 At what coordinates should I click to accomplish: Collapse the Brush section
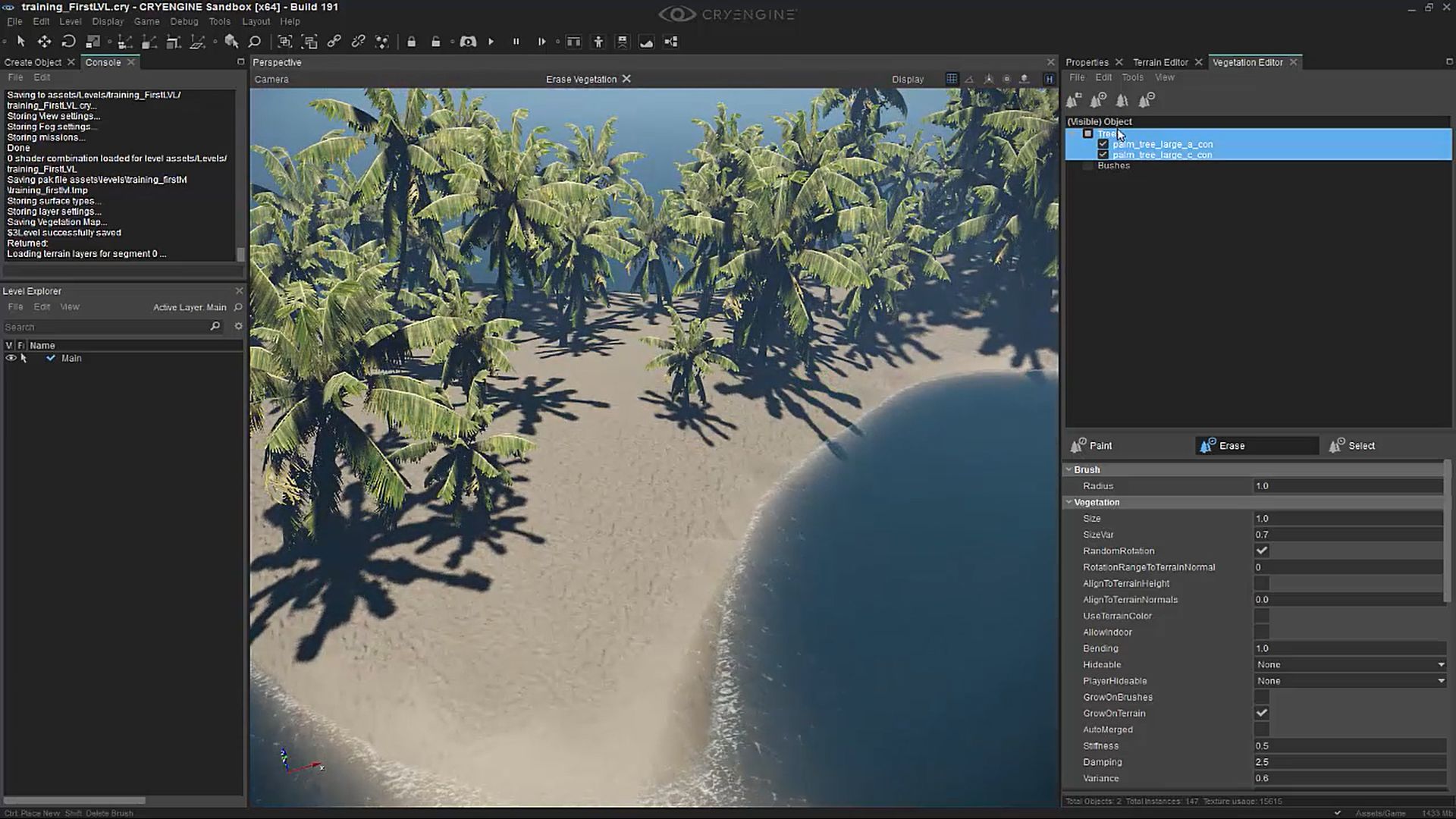pyautogui.click(x=1068, y=469)
